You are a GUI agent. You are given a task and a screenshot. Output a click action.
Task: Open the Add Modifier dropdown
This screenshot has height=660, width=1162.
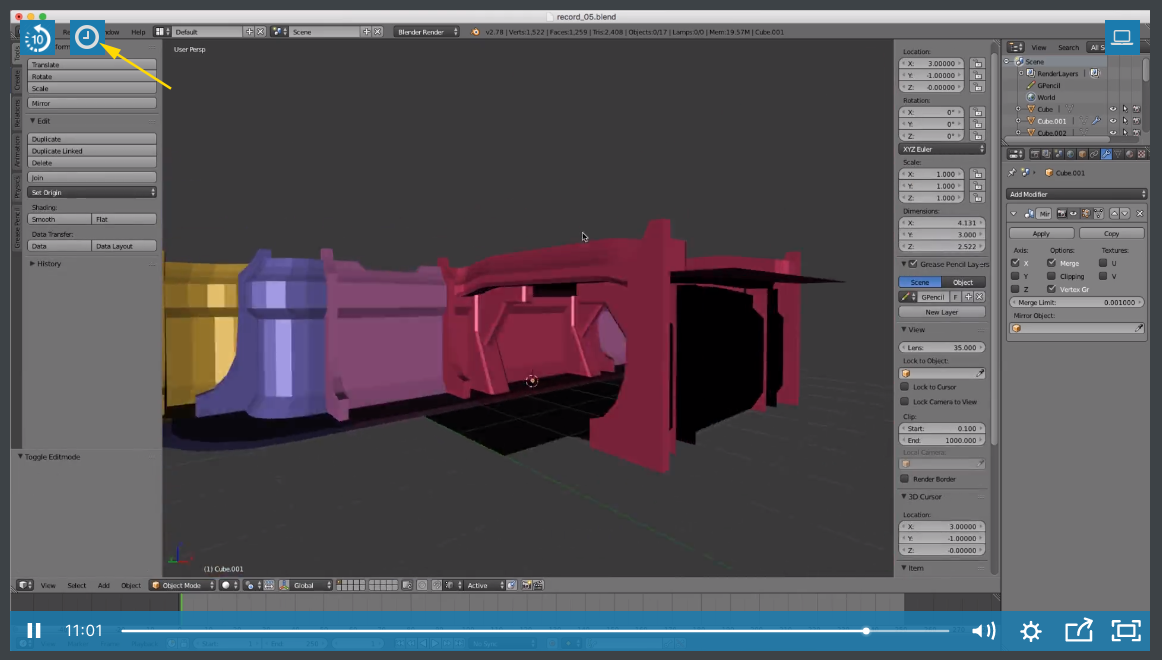1076,194
